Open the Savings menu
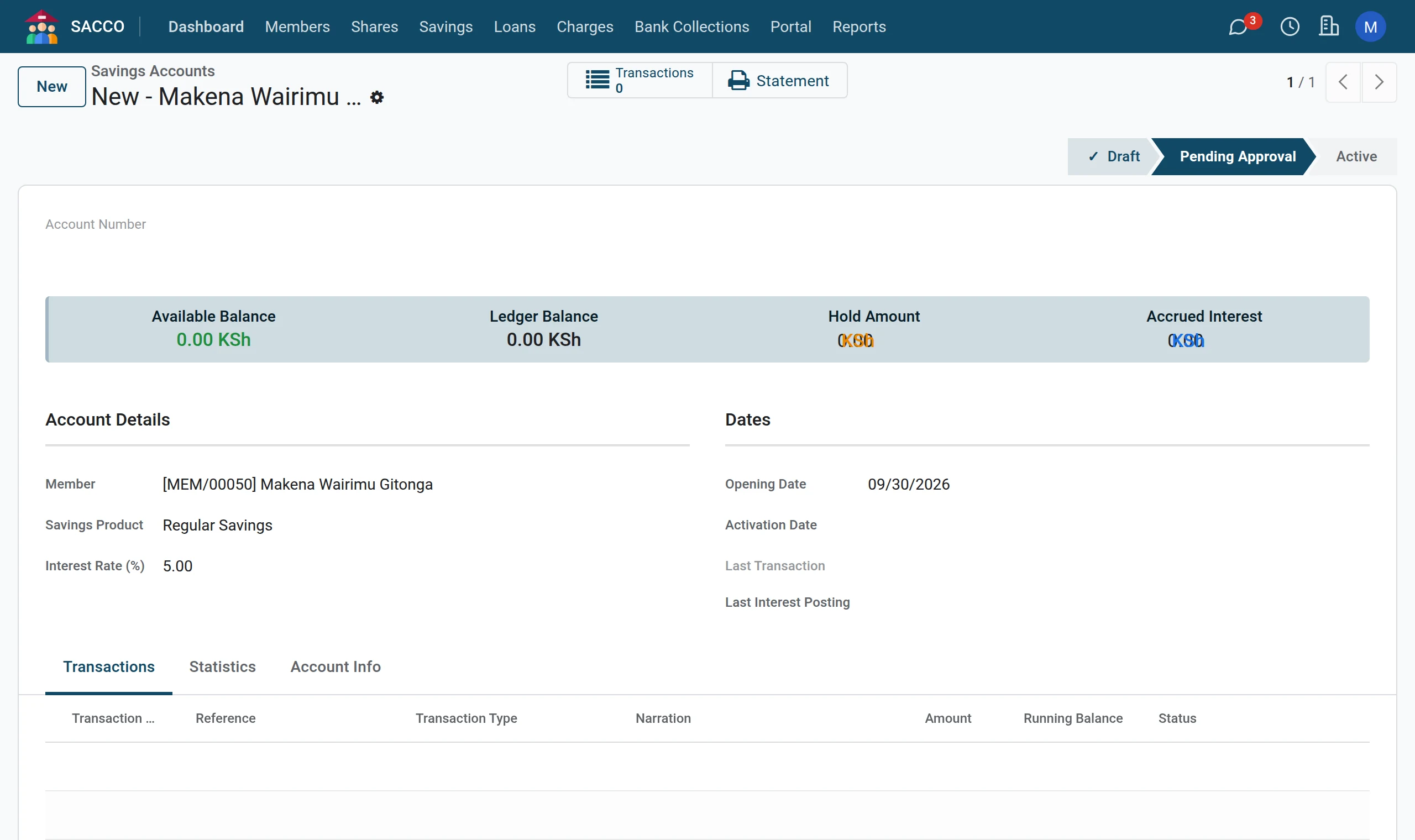Image resolution: width=1415 pixels, height=840 pixels. click(446, 27)
